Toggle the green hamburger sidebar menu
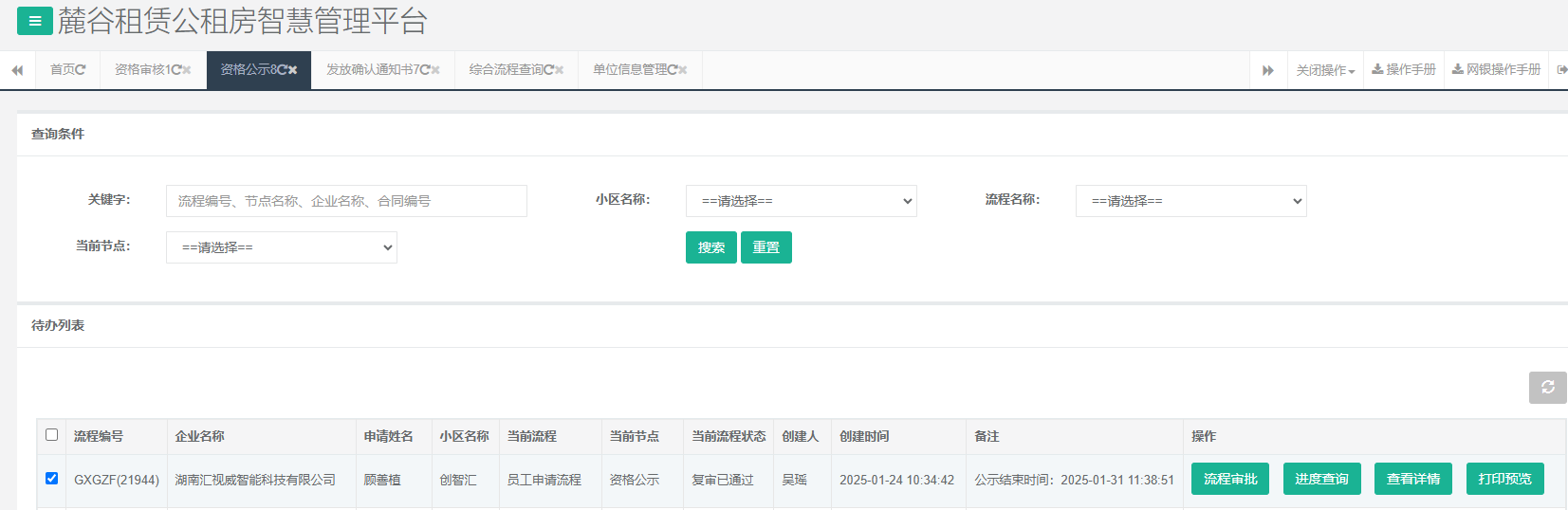This screenshot has width=1568, height=510. [34, 21]
